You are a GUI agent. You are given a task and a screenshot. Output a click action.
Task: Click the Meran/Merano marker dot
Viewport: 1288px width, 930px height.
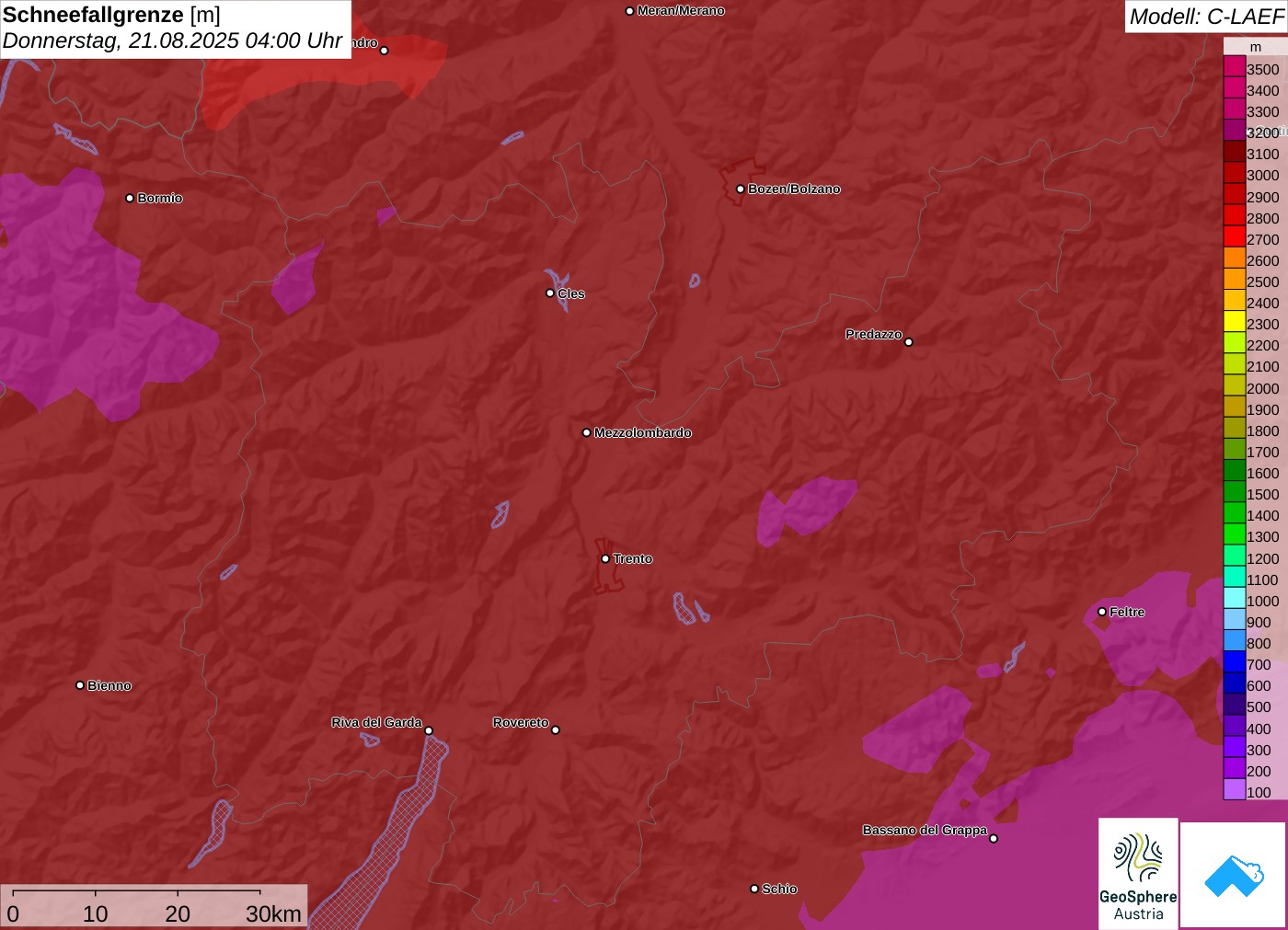tap(629, 11)
